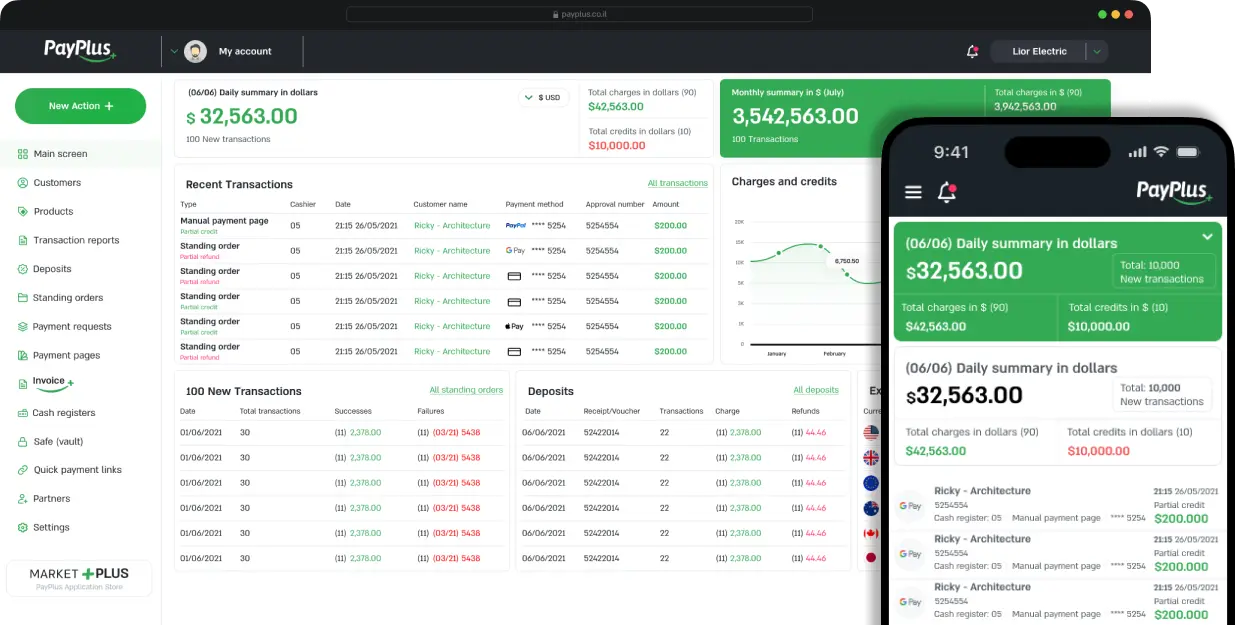
Task: Click the US flag in currency list
Action: (871, 433)
